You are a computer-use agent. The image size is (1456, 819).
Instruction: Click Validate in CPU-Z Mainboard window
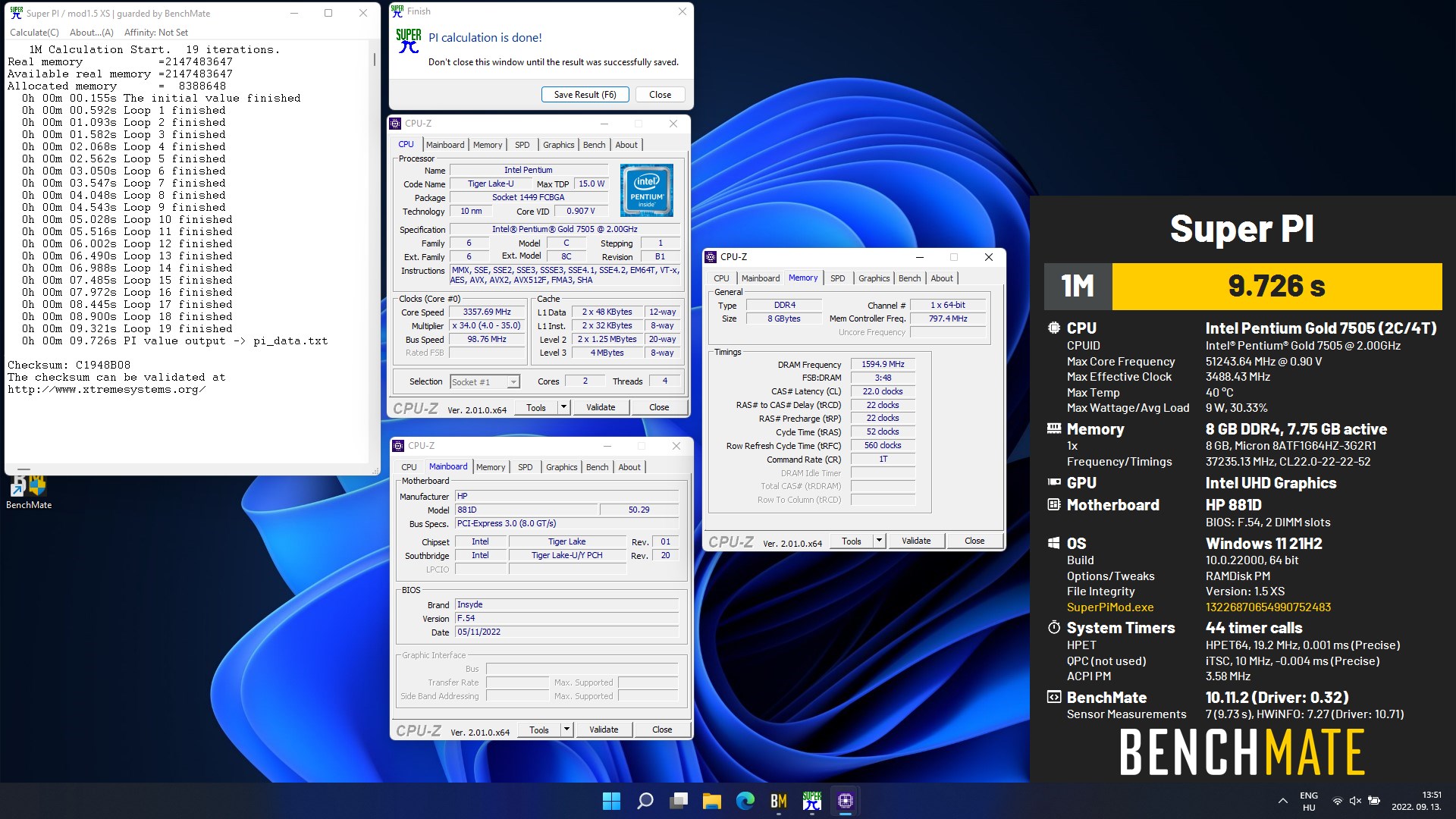(604, 730)
